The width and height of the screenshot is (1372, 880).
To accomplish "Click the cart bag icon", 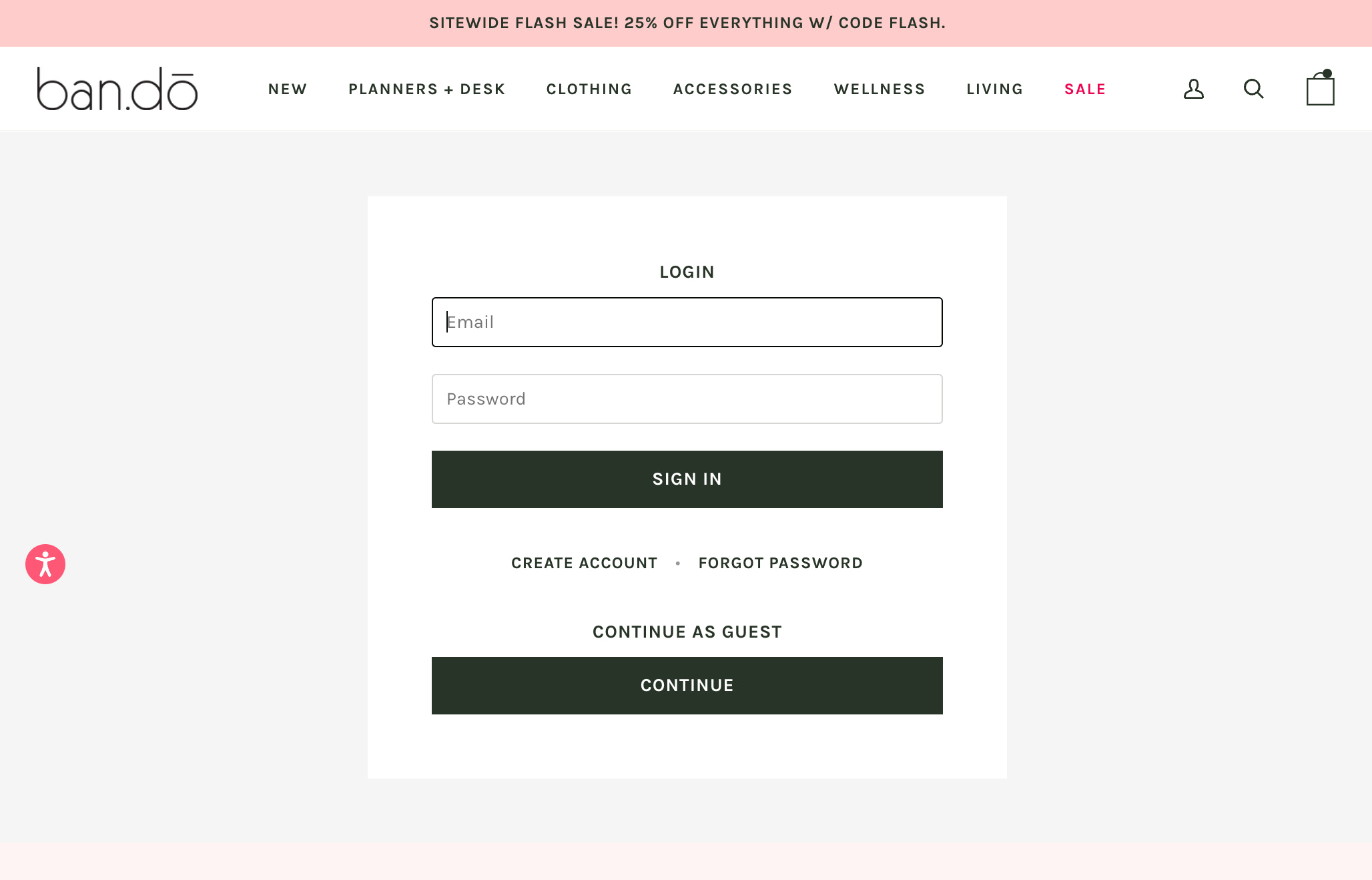I will pyautogui.click(x=1321, y=88).
